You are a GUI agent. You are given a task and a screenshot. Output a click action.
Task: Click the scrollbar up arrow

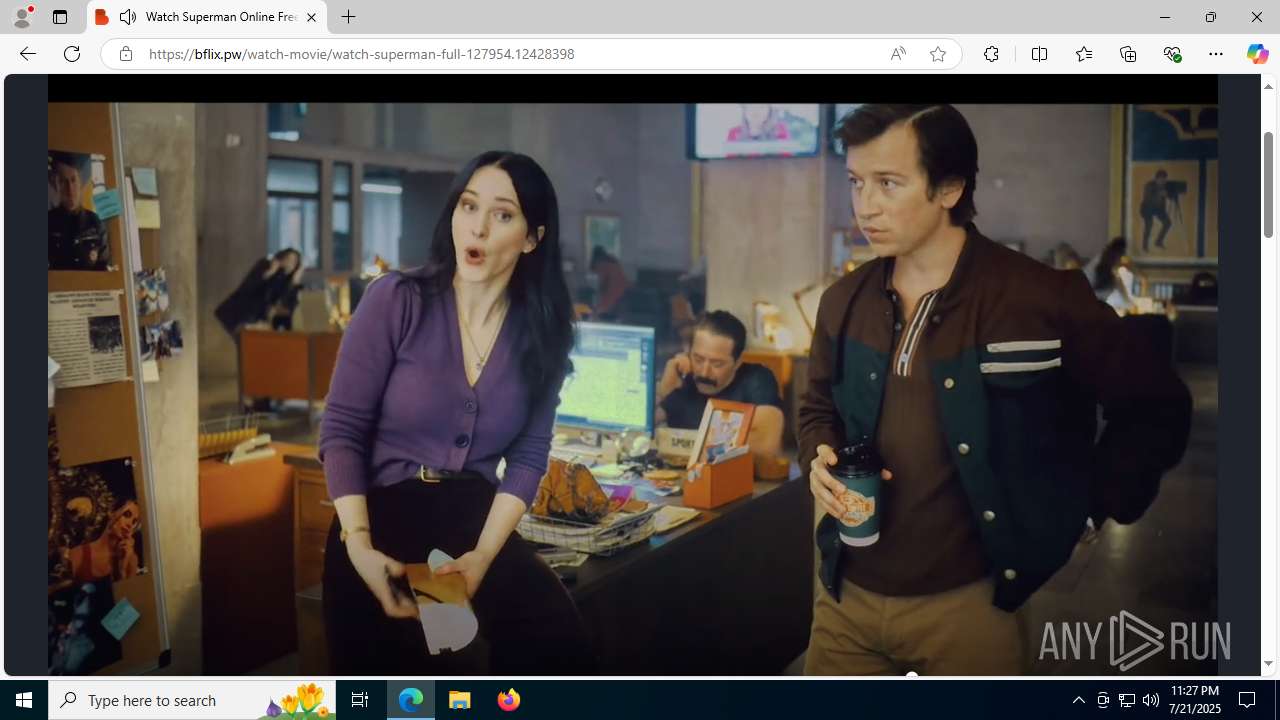pos(1268,86)
